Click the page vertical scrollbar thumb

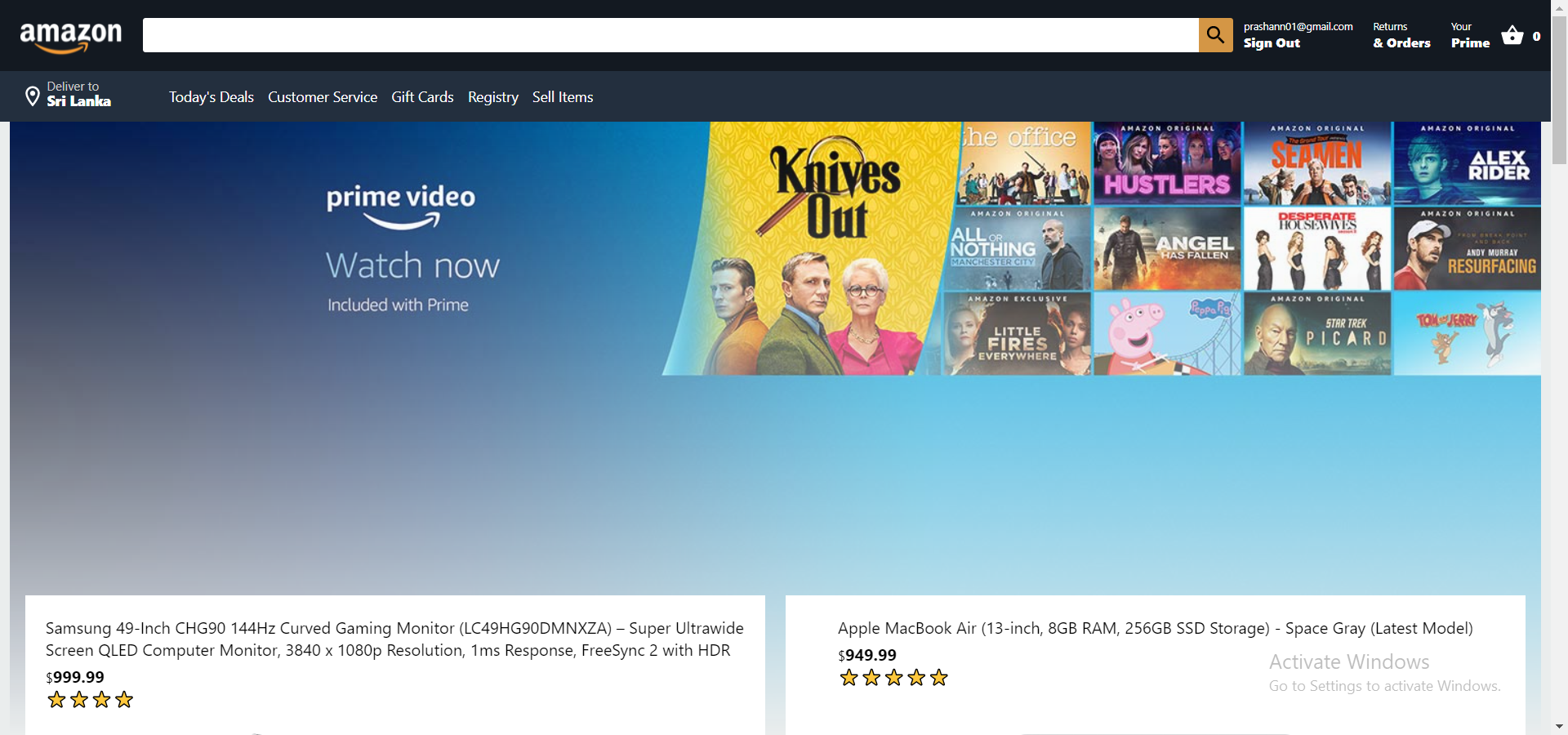tap(1559, 88)
